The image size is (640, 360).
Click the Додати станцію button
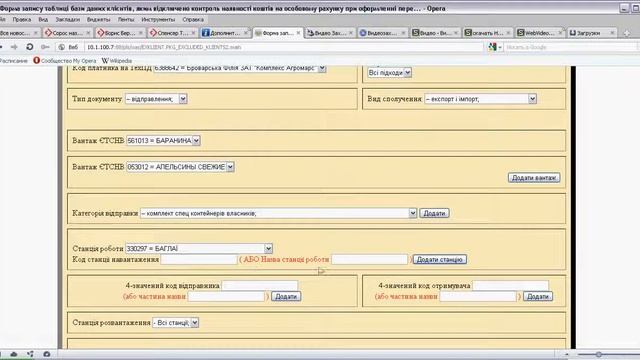point(440,260)
